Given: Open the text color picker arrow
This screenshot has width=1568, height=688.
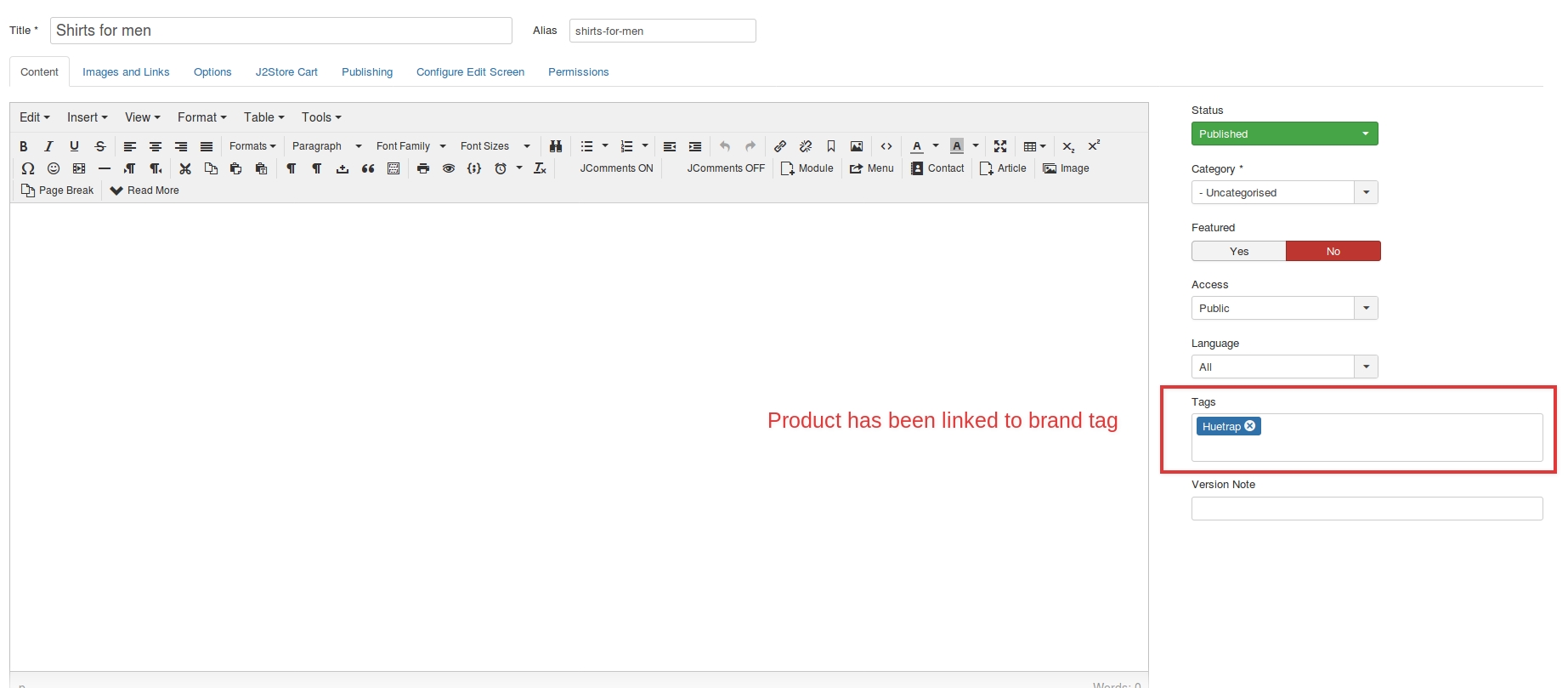Looking at the screenshot, I should 936,146.
